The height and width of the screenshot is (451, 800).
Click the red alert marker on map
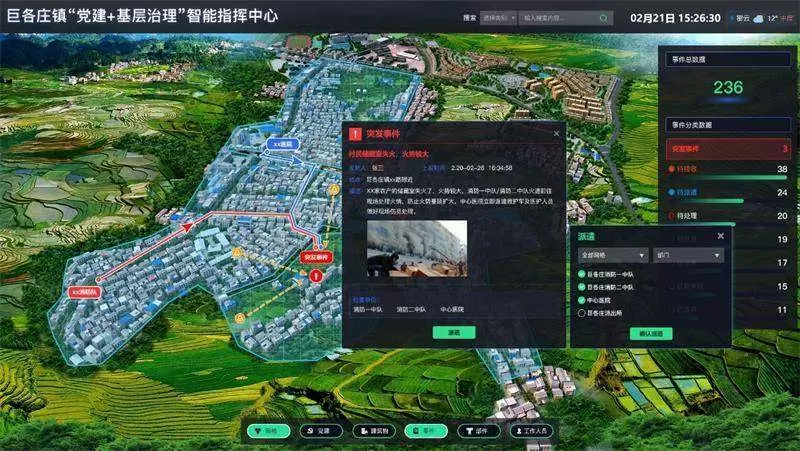click(x=318, y=276)
